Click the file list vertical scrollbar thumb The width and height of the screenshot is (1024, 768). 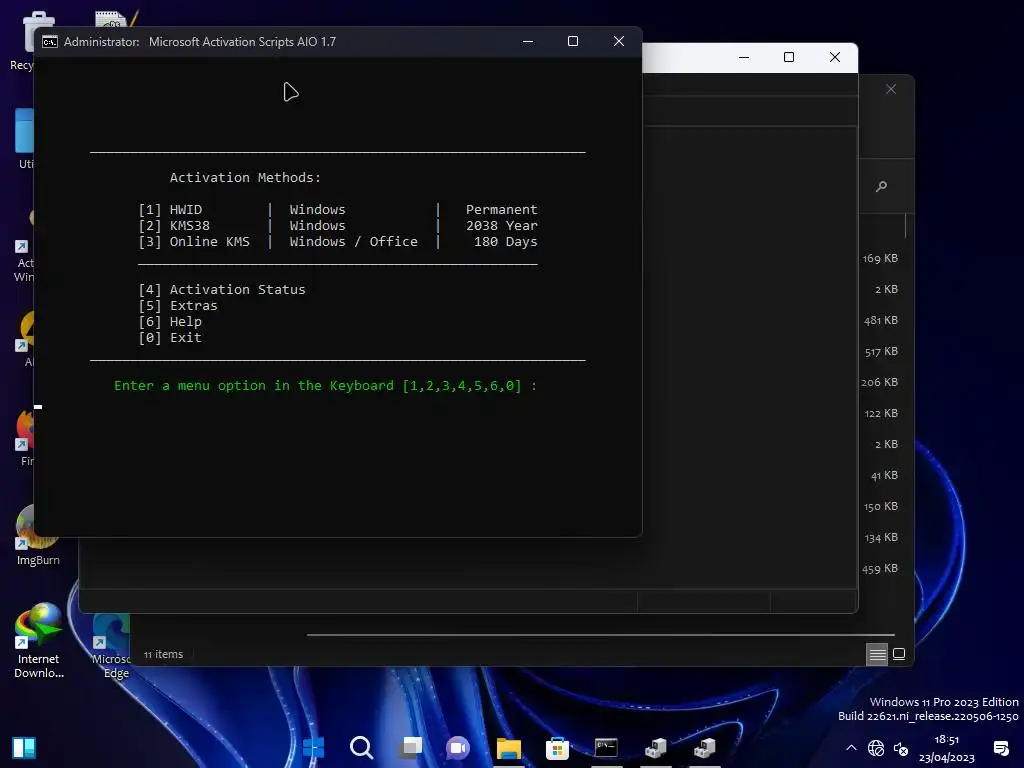906,226
